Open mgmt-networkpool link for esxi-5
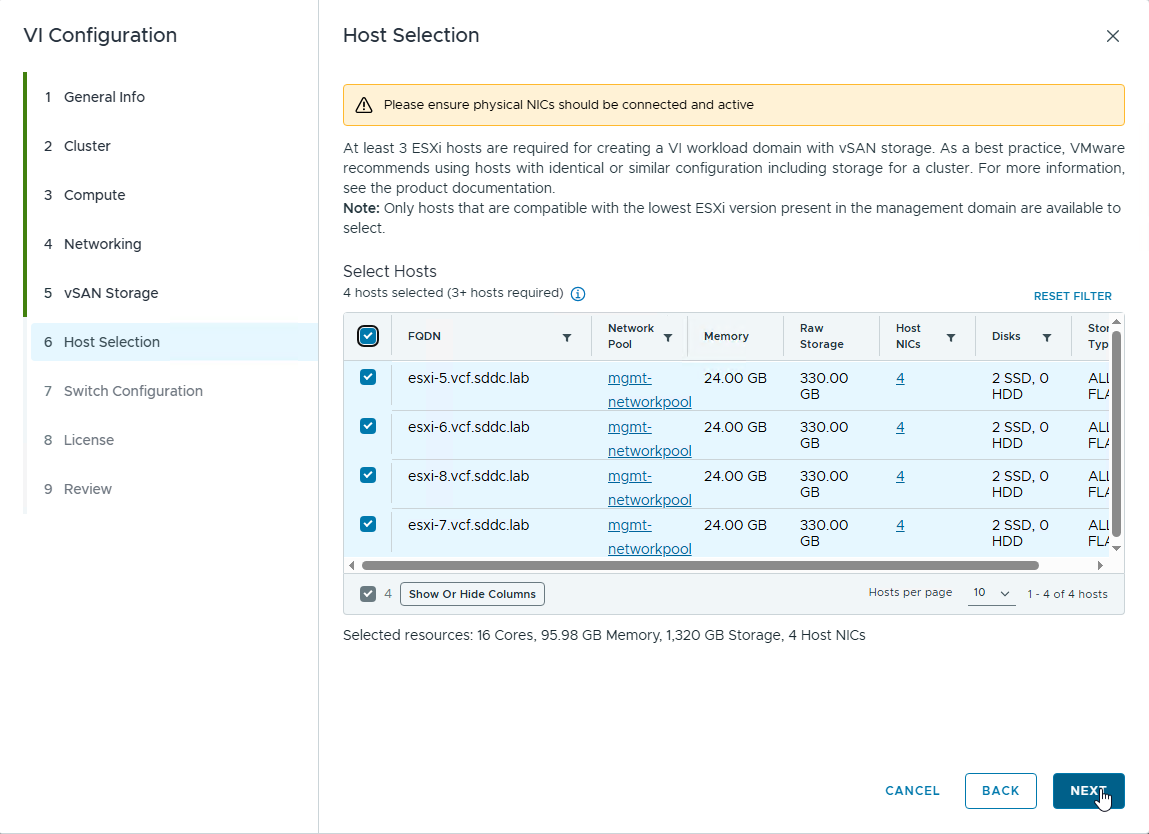Screen dimensions: 1149x834 (x=649, y=390)
